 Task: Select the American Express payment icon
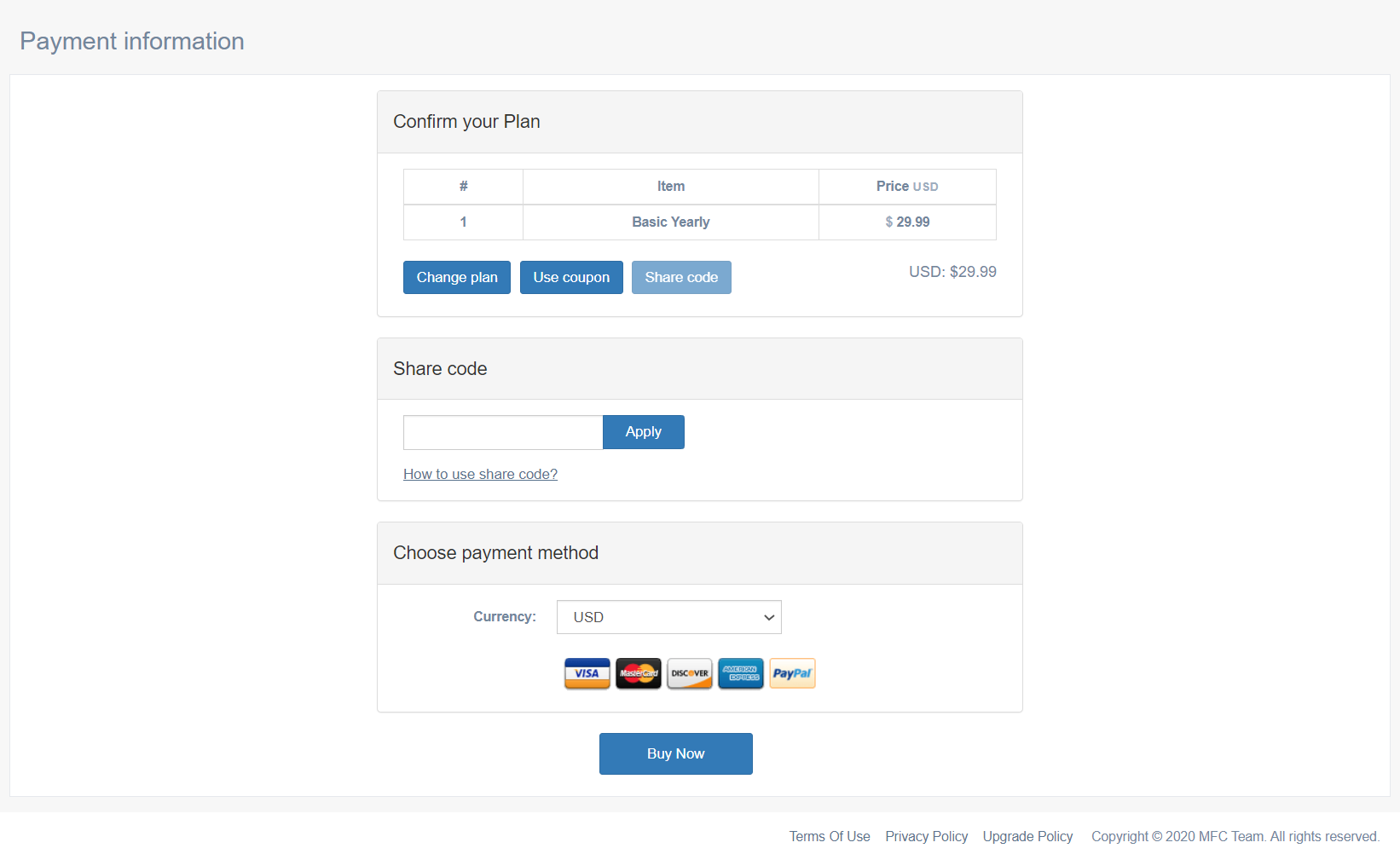pyautogui.click(x=740, y=673)
